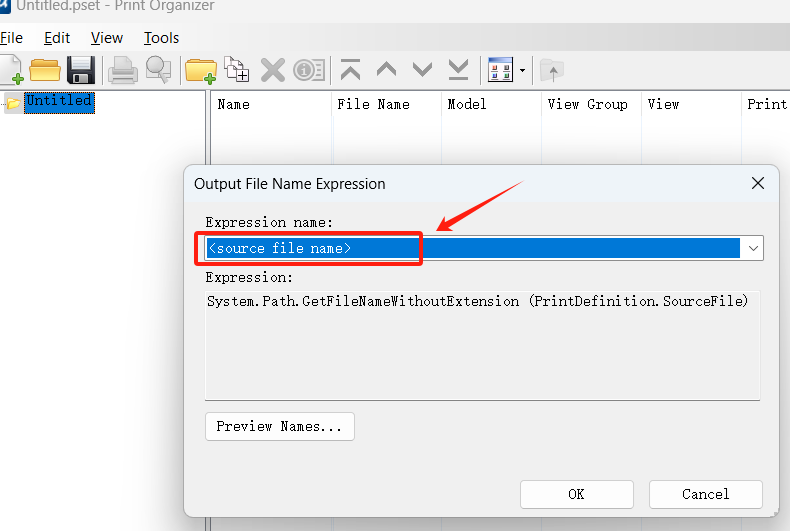Click the Move to Top arrow icon
Viewport: 790px width, 531px height.
pos(350,70)
